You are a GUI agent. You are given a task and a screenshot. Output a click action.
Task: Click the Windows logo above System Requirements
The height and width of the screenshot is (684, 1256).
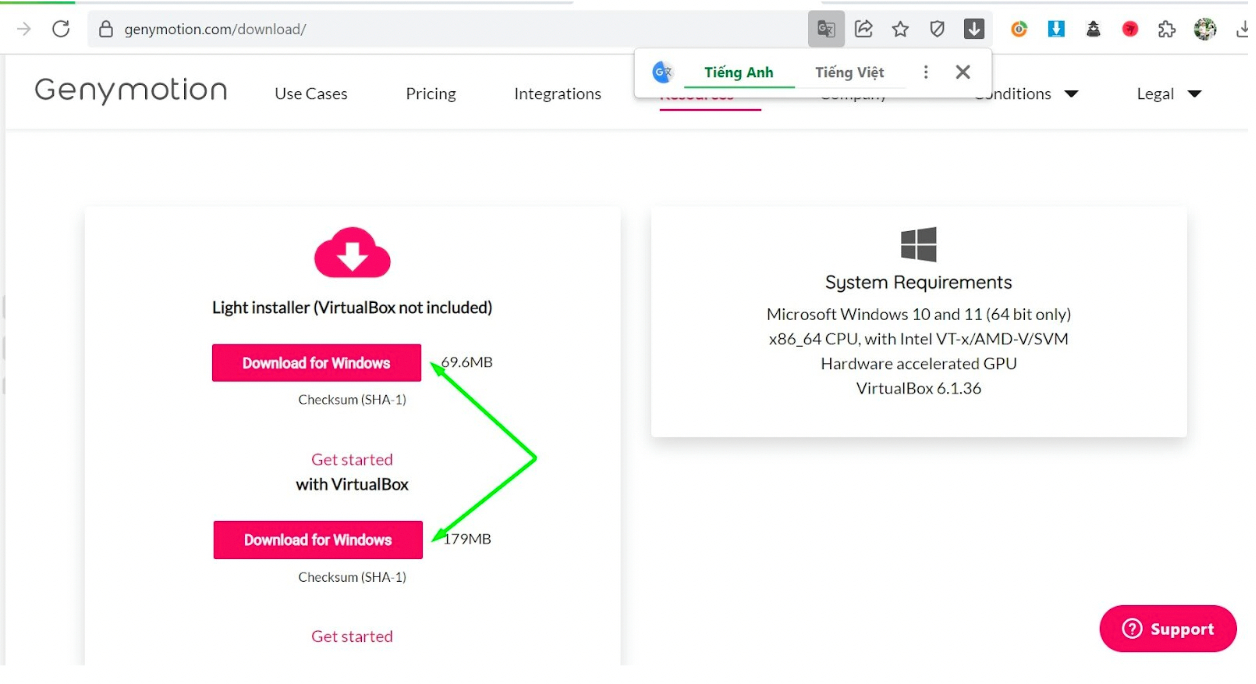coord(919,245)
